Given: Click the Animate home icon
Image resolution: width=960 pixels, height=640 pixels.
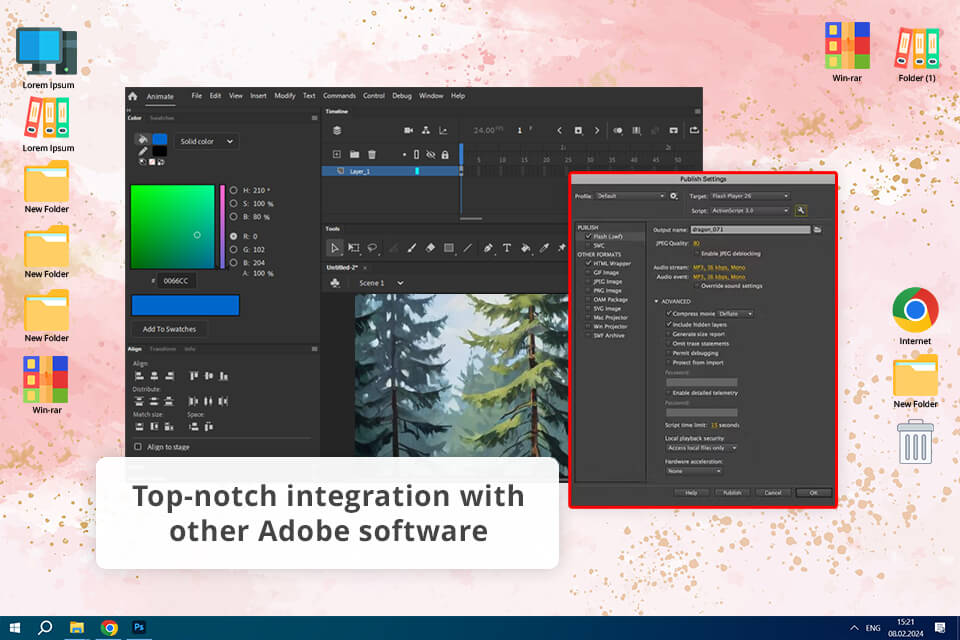Looking at the screenshot, I should point(133,96).
